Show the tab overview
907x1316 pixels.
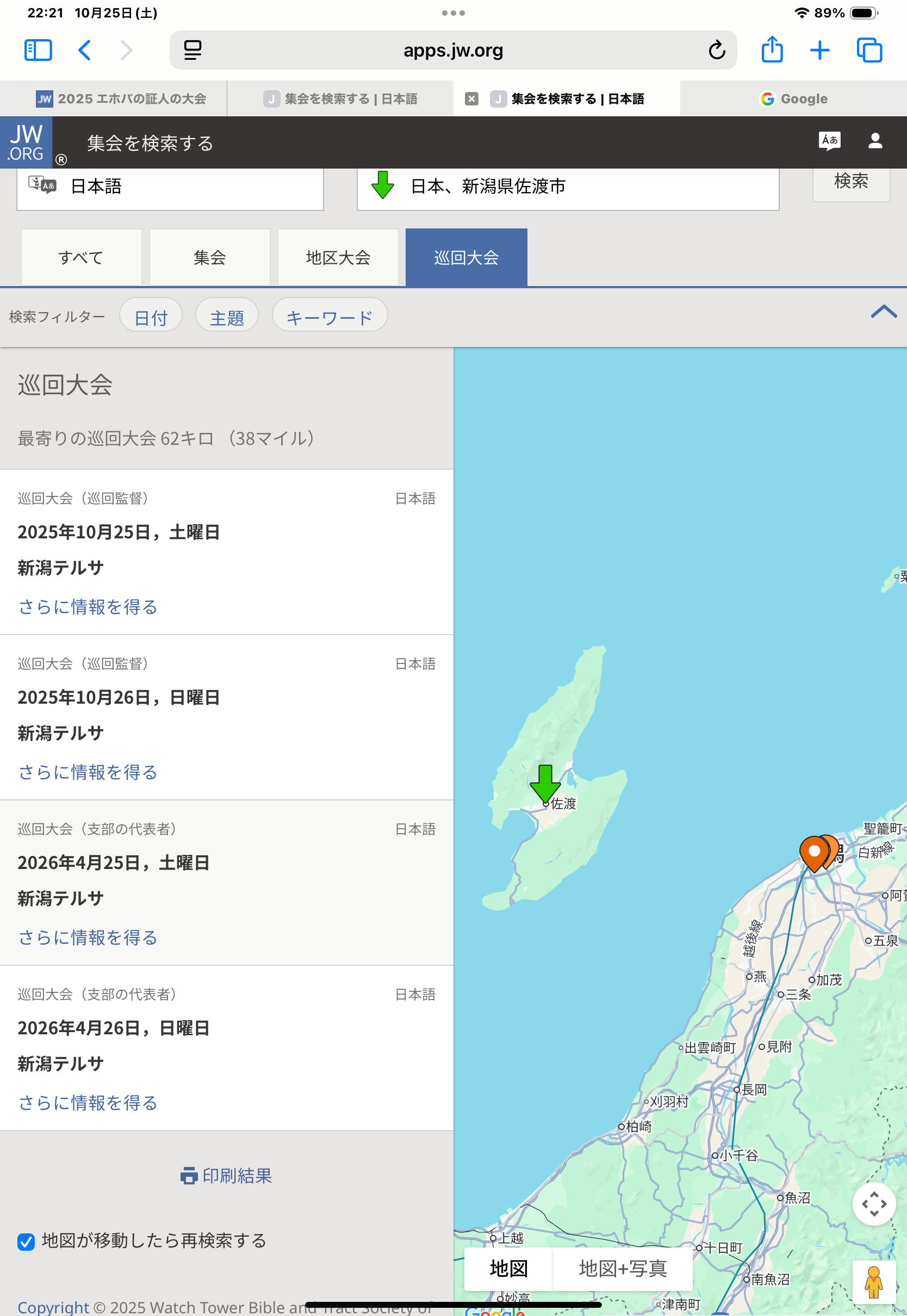(868, 50)
